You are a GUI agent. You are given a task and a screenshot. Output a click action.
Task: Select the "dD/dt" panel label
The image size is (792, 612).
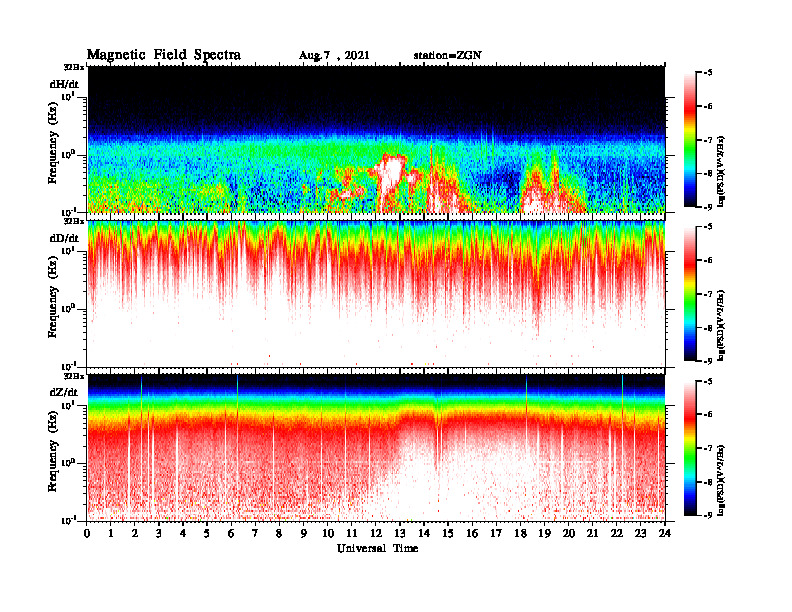(64, 238)
